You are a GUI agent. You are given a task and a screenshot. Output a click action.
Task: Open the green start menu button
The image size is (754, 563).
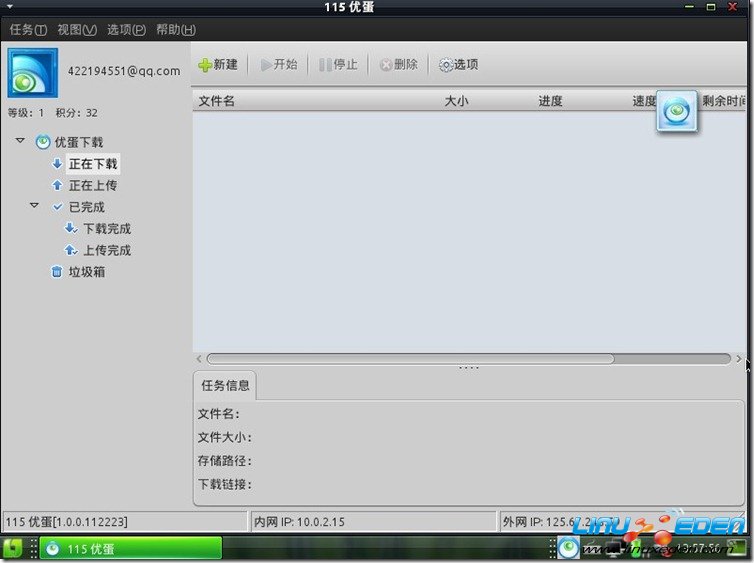tap(13, 549)
